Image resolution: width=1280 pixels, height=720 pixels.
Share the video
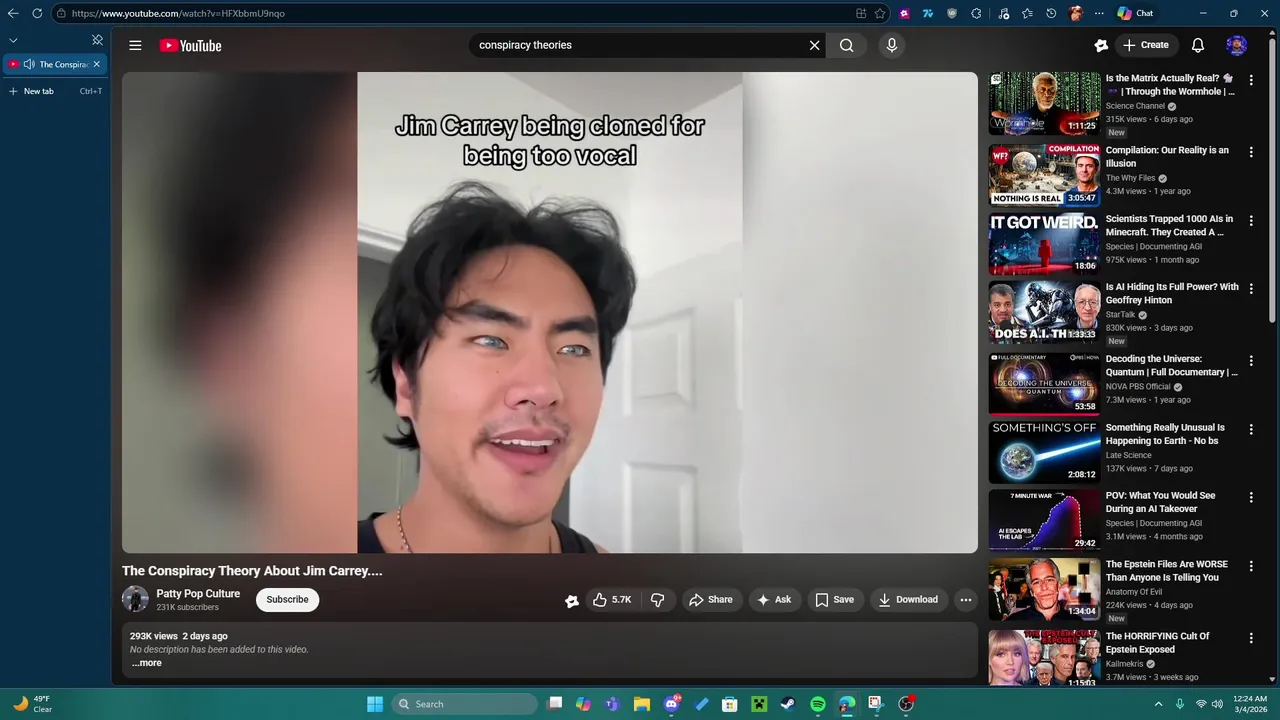point(711,600)
